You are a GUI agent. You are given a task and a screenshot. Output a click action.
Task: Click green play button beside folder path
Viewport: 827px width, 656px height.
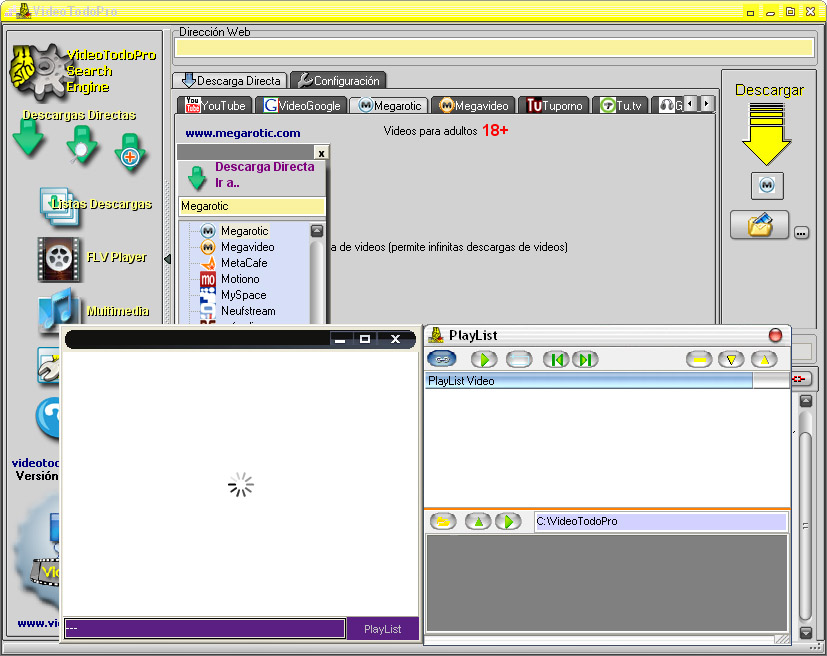pos(508,522)
